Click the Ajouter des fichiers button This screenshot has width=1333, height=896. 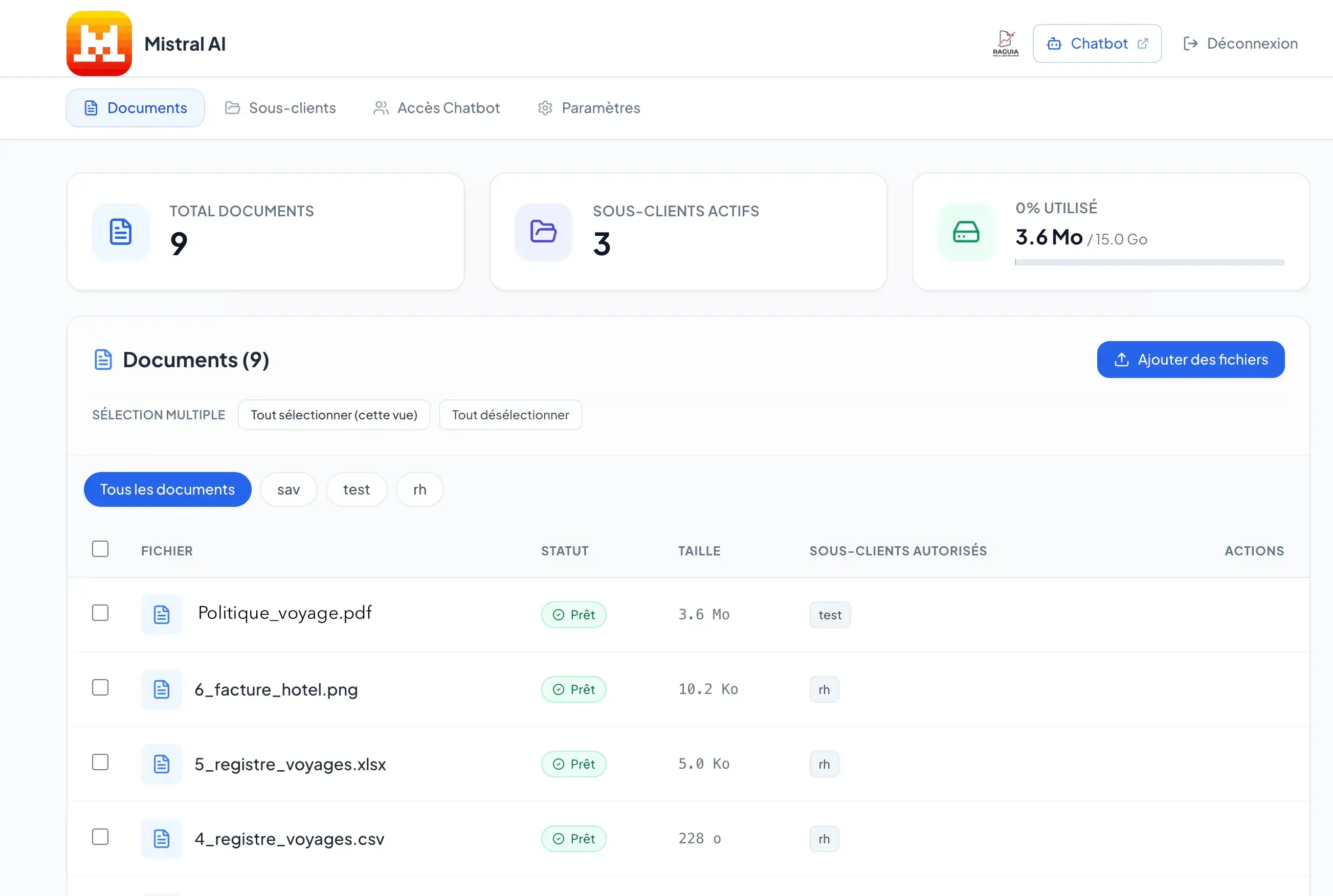(1191, 360)
